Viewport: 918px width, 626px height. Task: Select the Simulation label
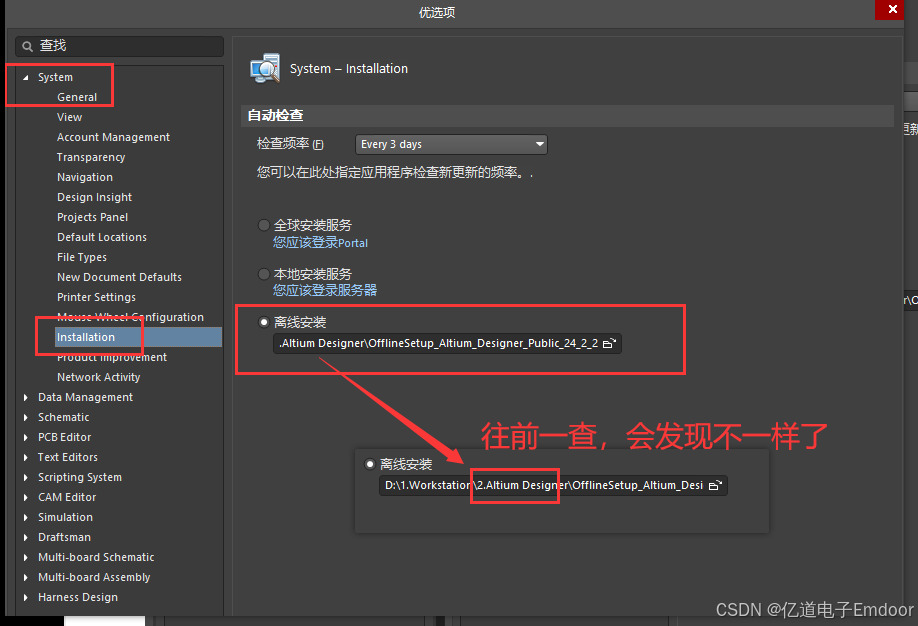click(x=65, y=518)
